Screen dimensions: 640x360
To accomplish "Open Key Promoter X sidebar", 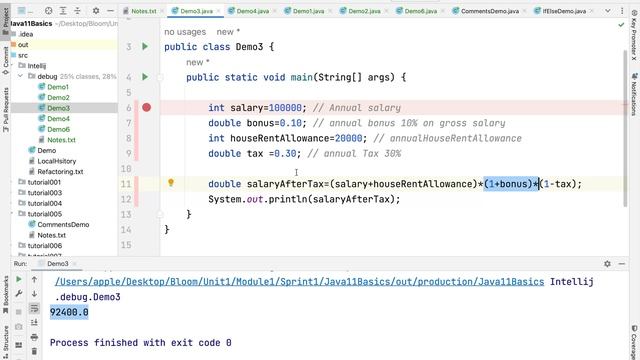I will pos(634,36).
